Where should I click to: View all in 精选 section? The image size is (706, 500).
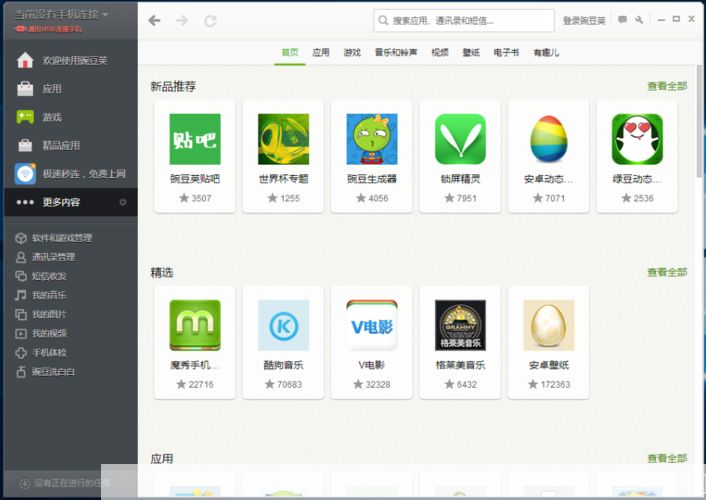[x=667, y=272]
